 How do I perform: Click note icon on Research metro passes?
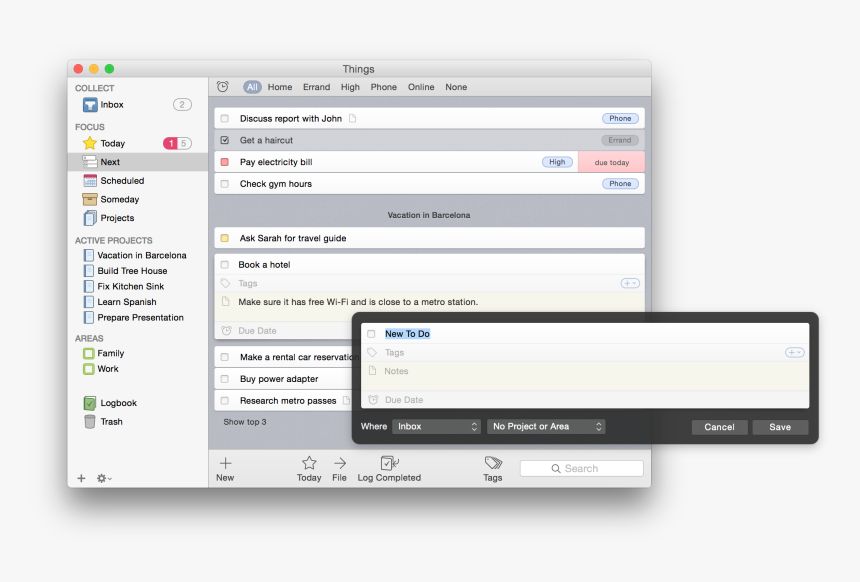click(x=346, y=400)
